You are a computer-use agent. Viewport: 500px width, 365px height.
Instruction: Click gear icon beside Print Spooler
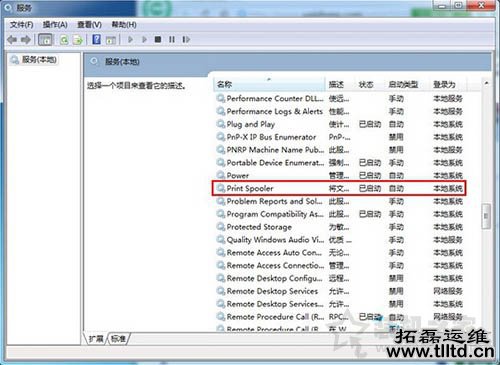coord(221,188)
